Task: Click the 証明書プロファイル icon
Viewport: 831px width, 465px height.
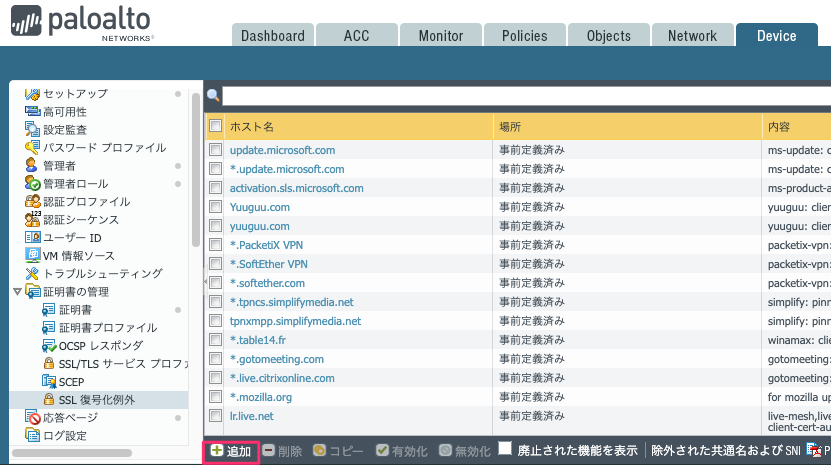Action: point(48,327)
